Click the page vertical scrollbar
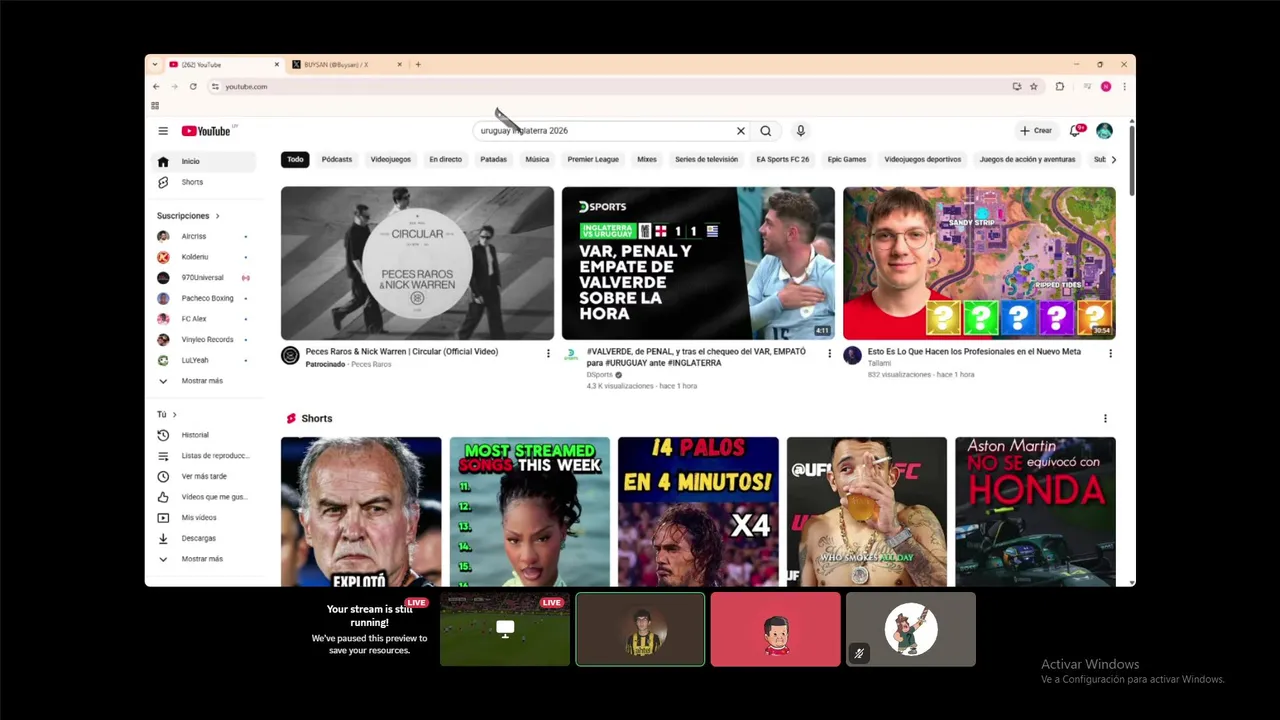Viewport: 1280px width, 720px height. (x=1132, y=160)
